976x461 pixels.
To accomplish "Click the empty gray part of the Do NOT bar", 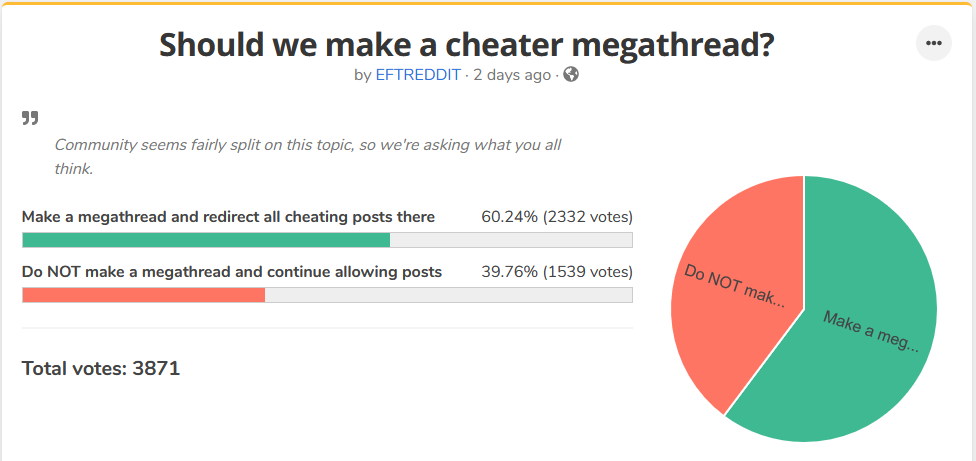I will (448, 295).
